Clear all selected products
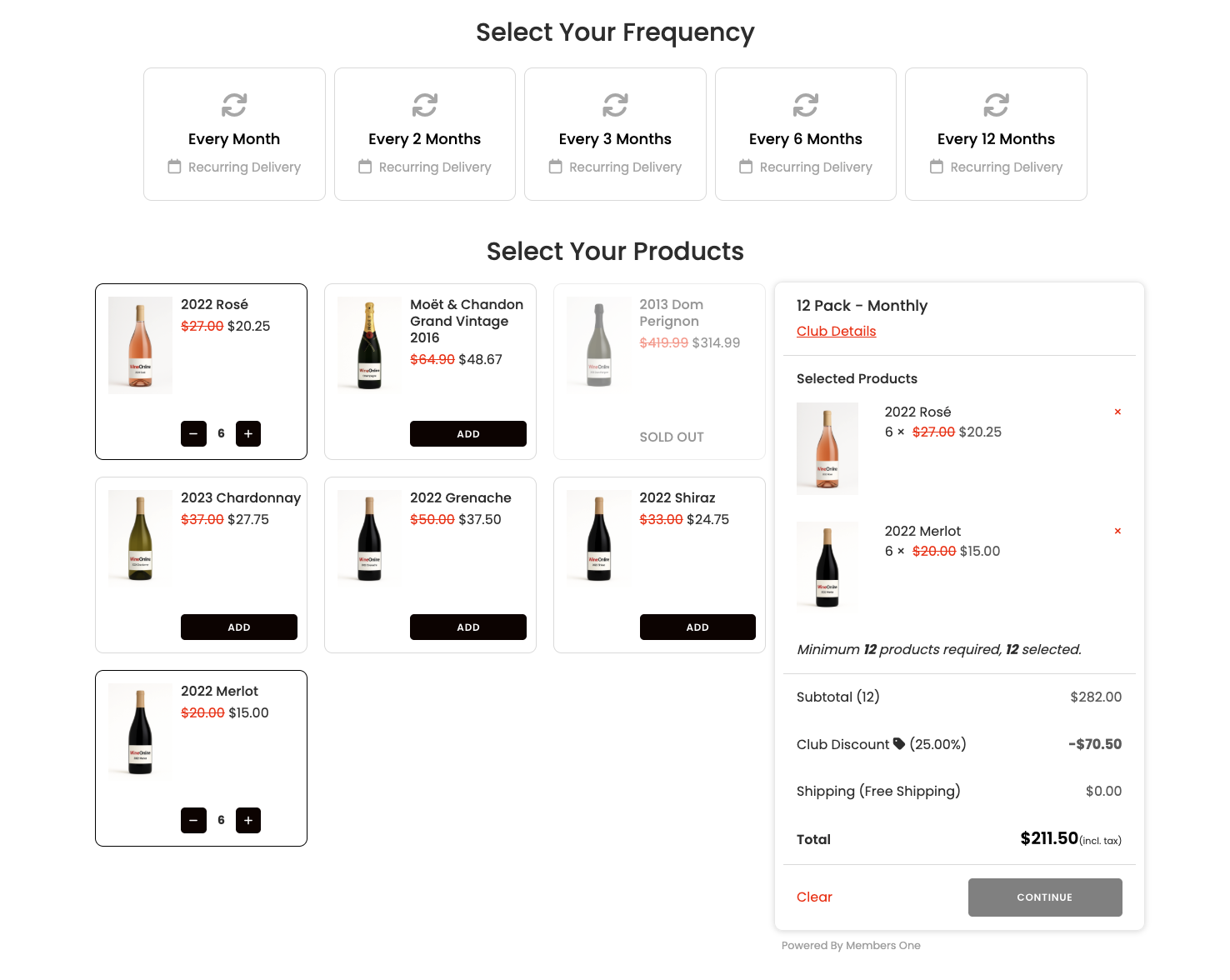 [814, 897]
